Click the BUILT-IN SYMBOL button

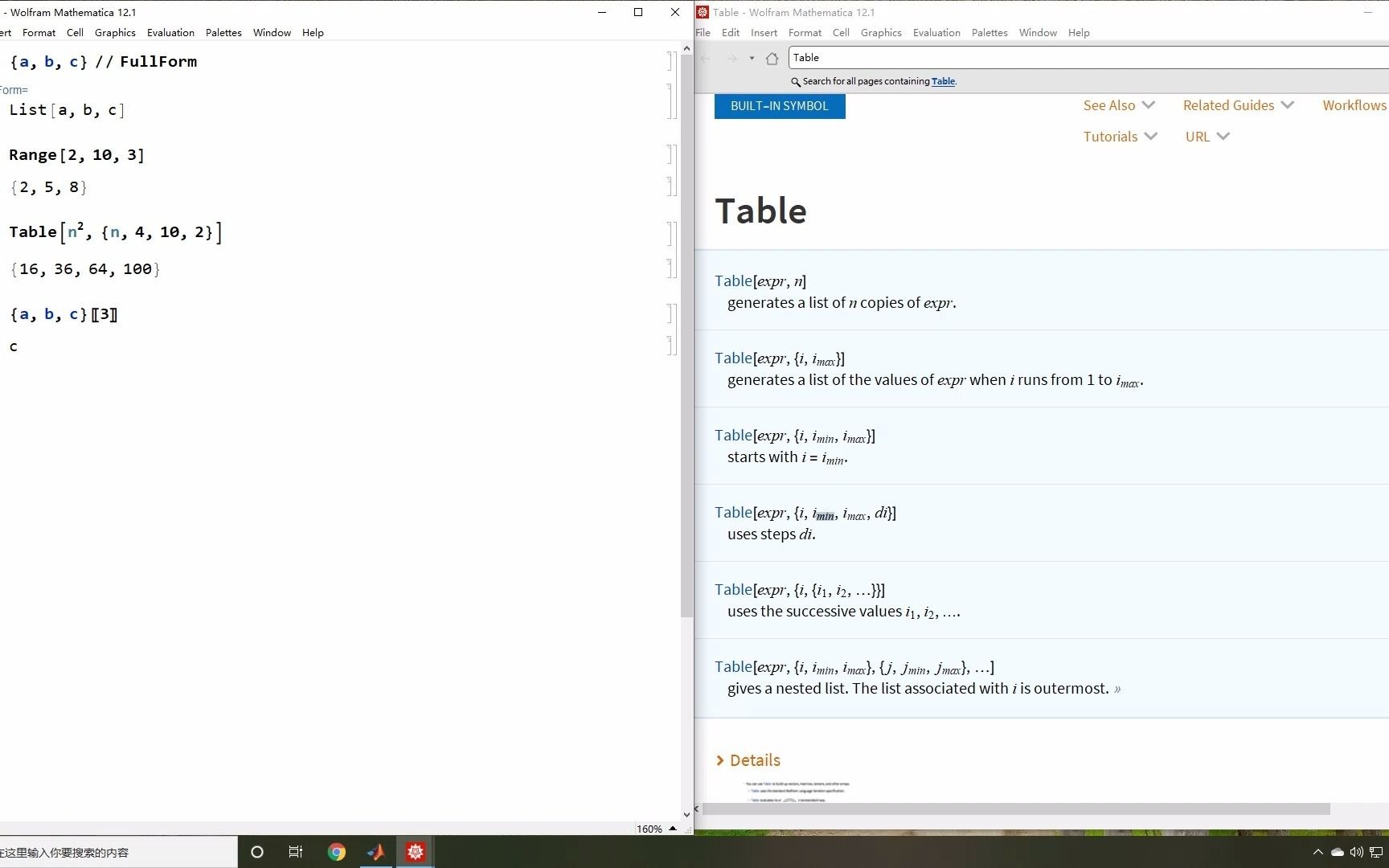(x=780, y=106)
